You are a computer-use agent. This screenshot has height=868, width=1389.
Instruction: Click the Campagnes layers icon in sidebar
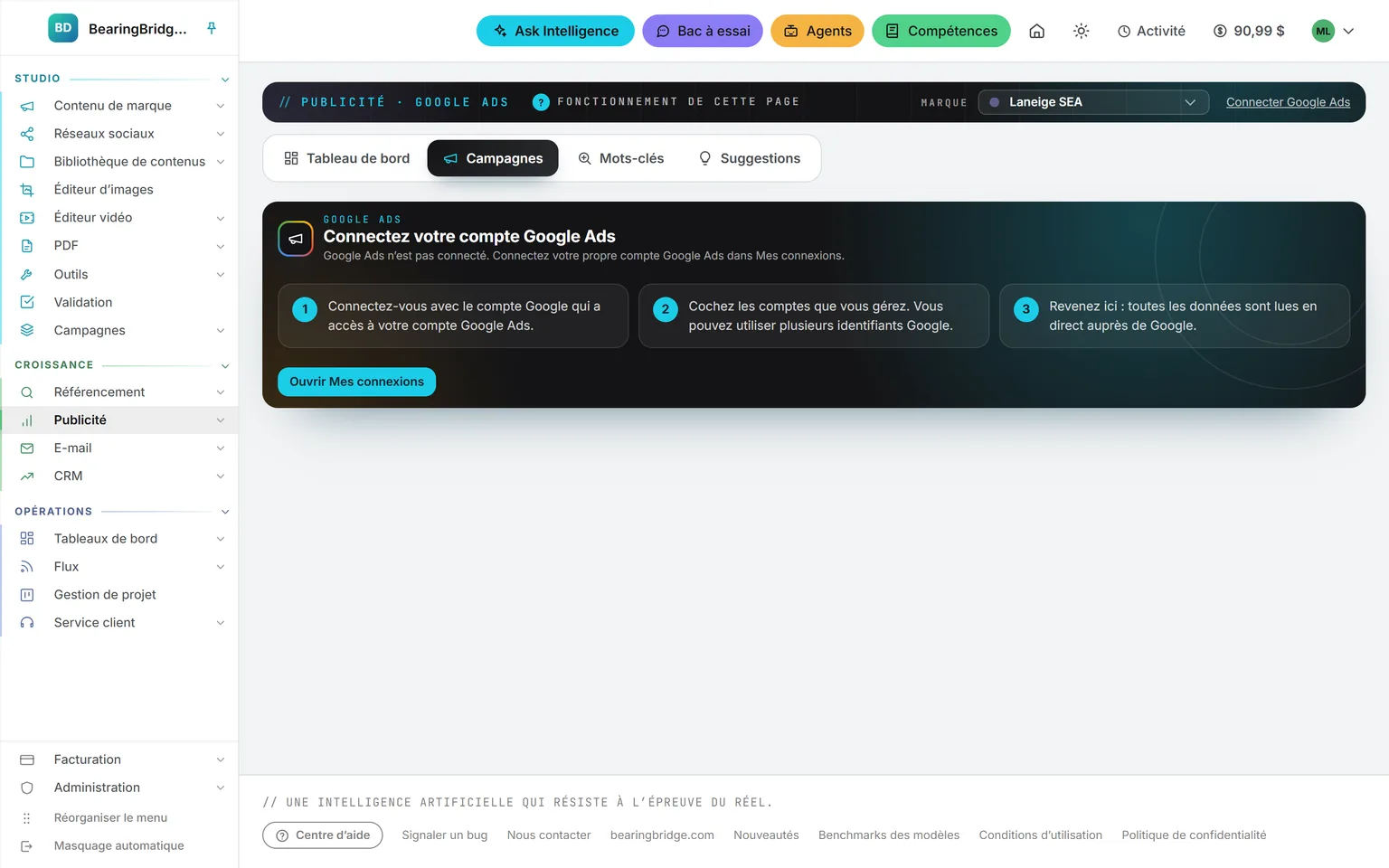tap(27, 330)
